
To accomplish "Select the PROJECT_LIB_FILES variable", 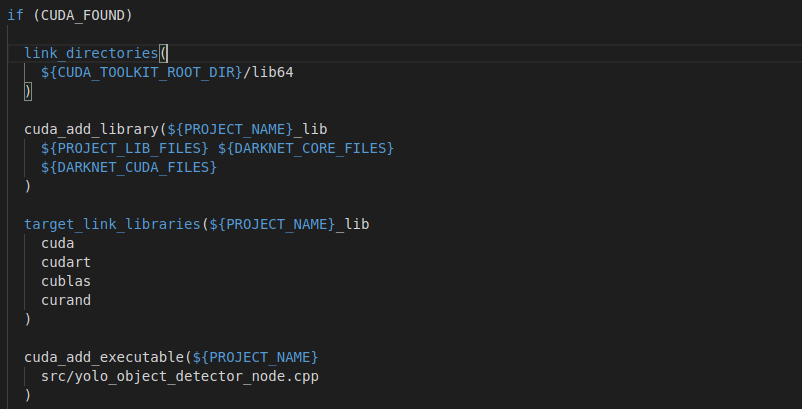I will (125, 148).
